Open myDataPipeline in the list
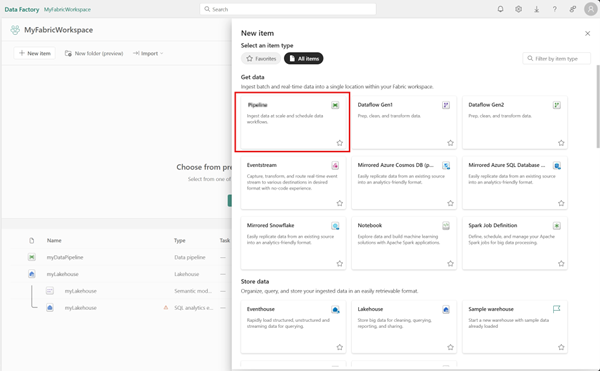Screen dimensions: 600x371 [x=65, y=257]
